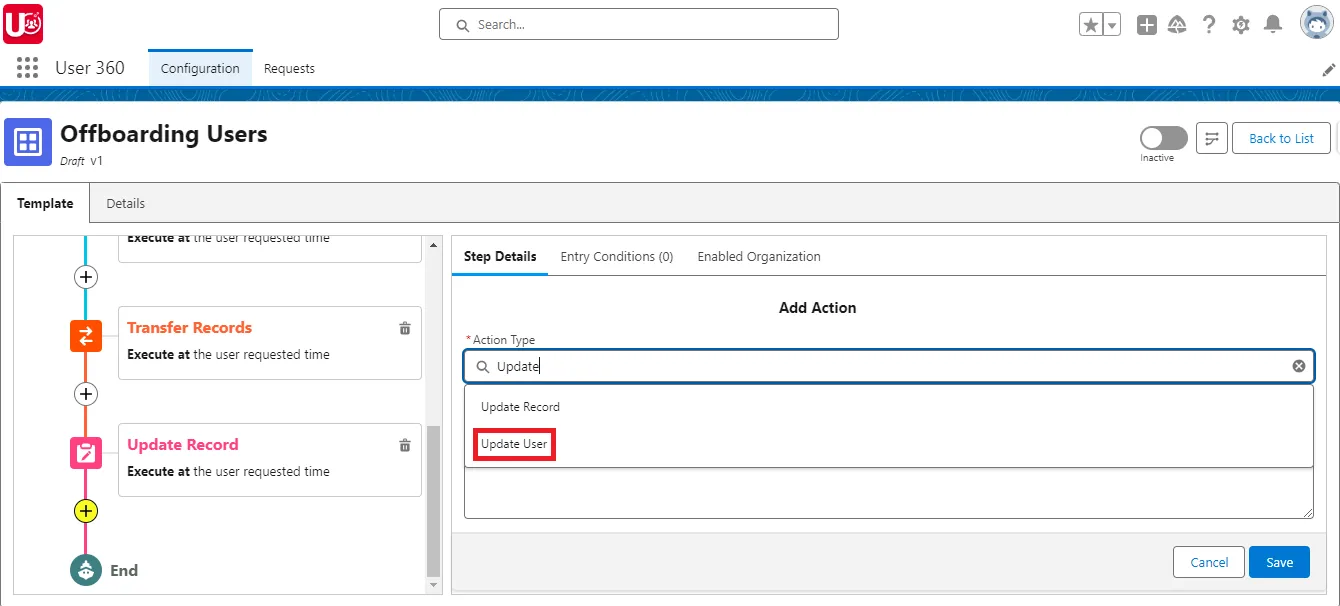Viewport: 1340px width, 606px height.
Task: Click the plus icon above Transfer Records
Action: pyautogui.click(x=85, y=277)
